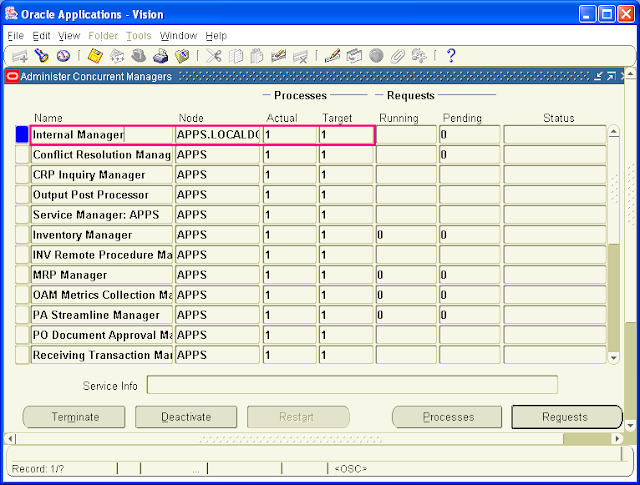Open the View menu

pyautogui.click(x=69, y=36)
